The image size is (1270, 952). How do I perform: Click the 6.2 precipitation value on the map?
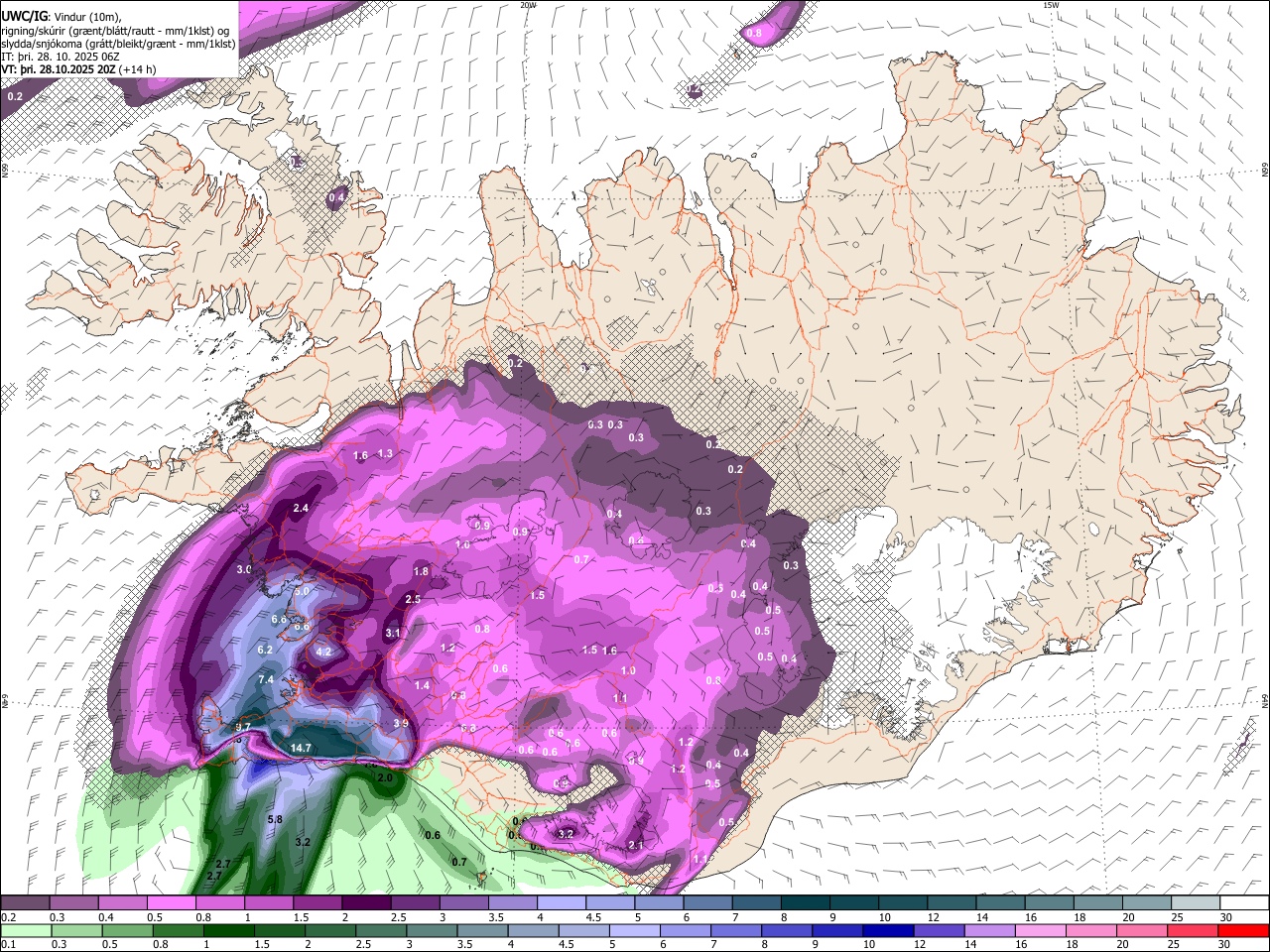[265, 650]
